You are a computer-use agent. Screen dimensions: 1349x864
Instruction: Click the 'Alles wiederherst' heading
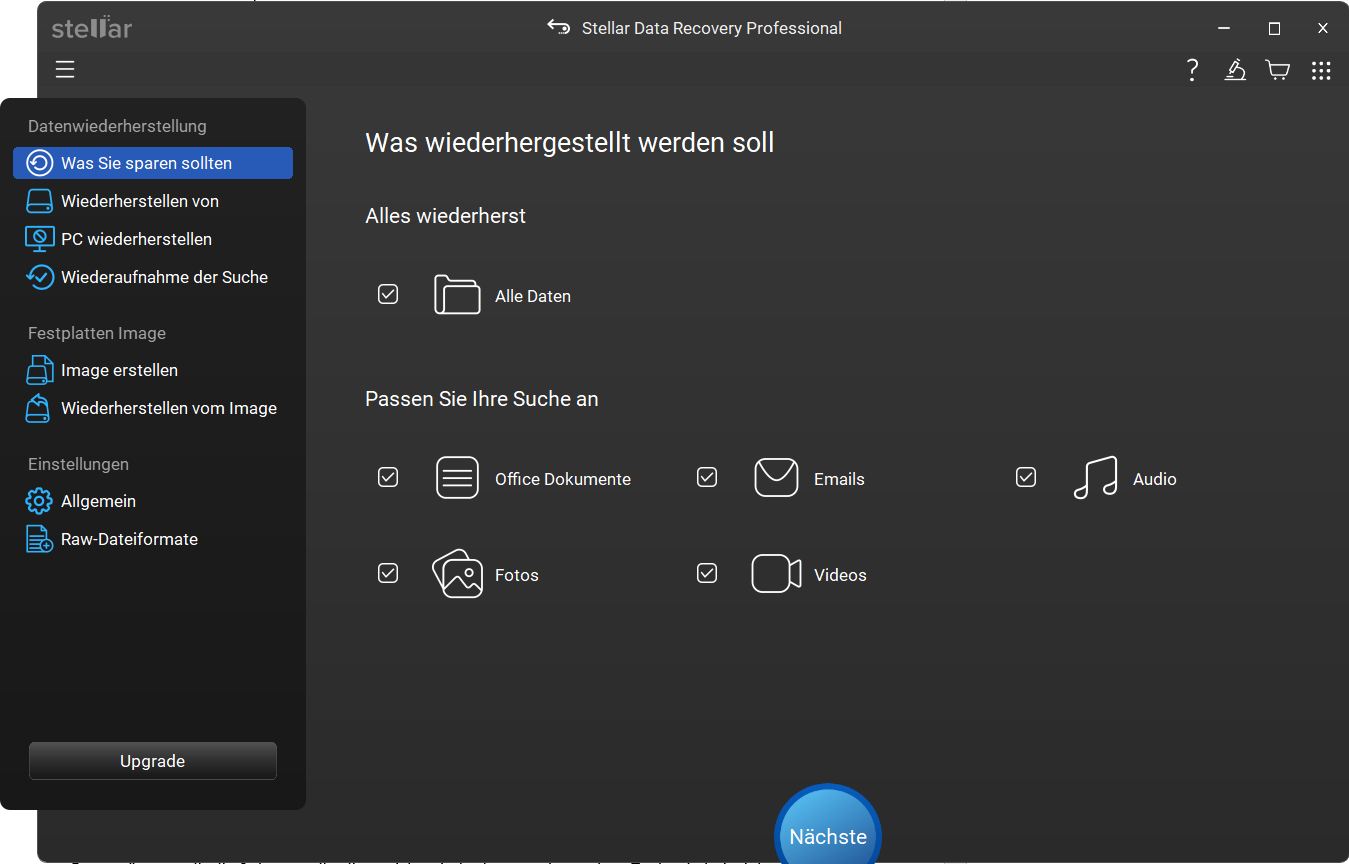446,216
